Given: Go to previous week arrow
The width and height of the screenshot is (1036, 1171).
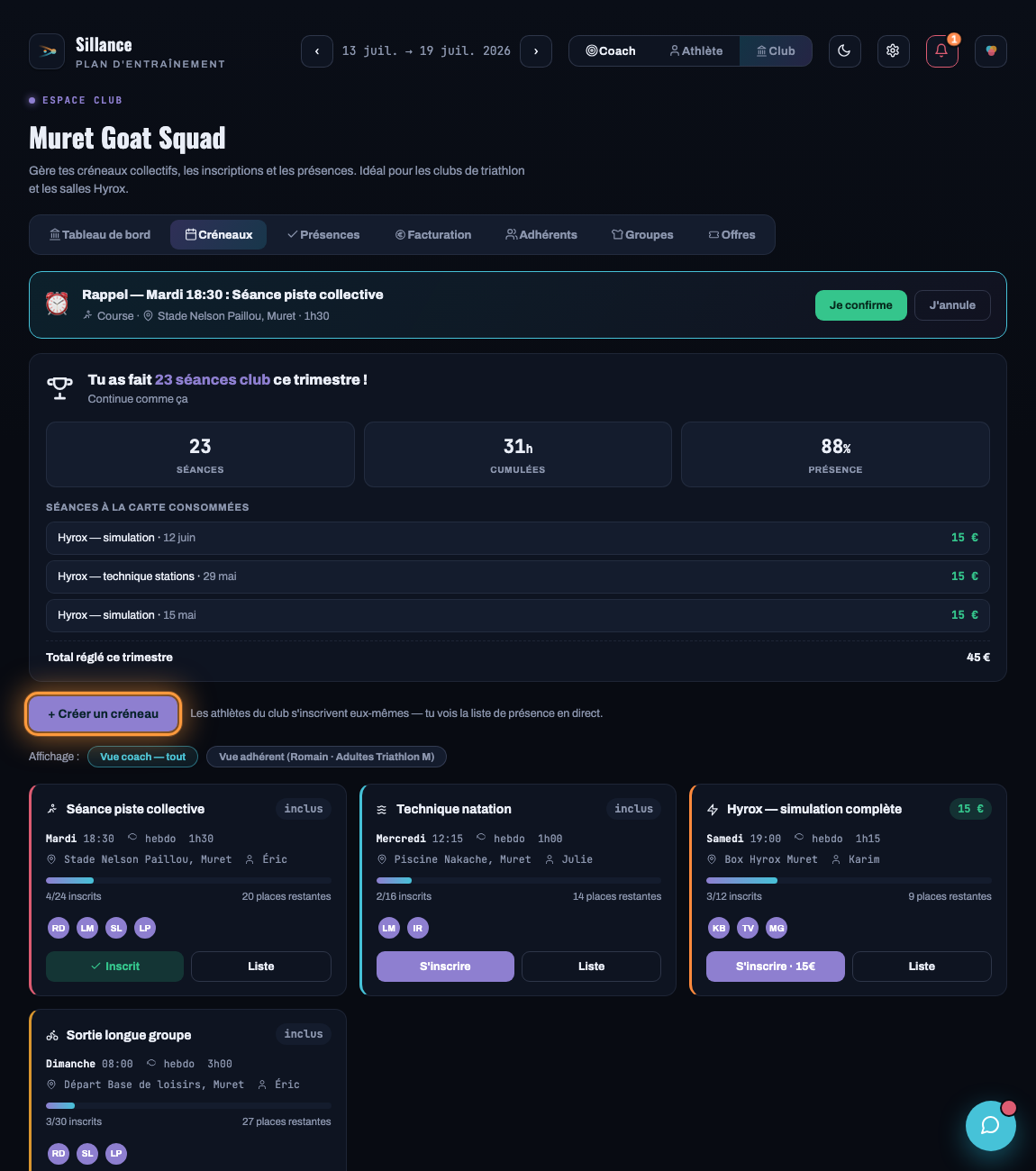Looking at the screenshot, I should 317,51.
